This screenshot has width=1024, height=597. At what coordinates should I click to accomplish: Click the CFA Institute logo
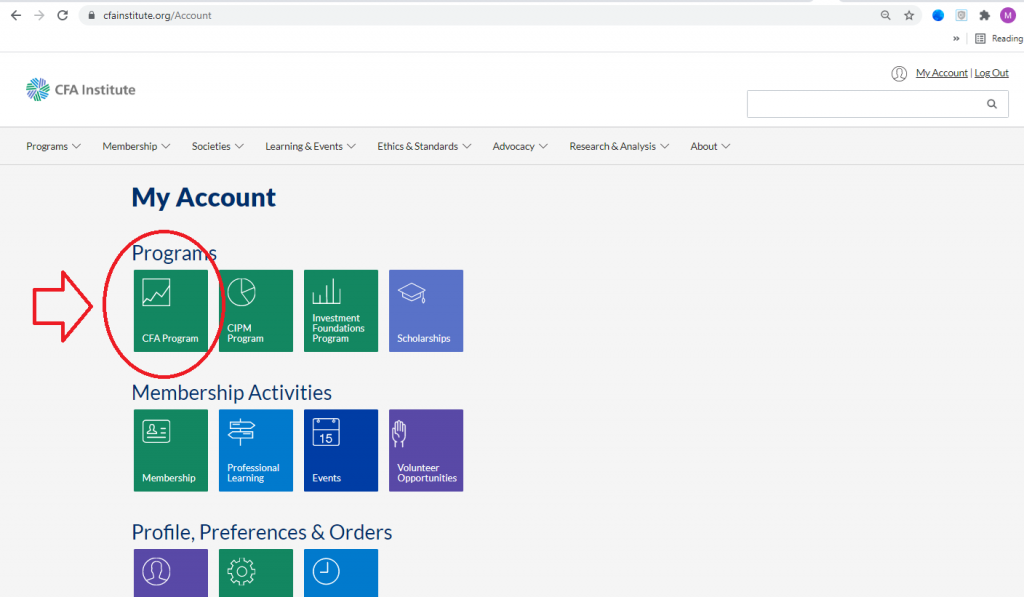80,89
